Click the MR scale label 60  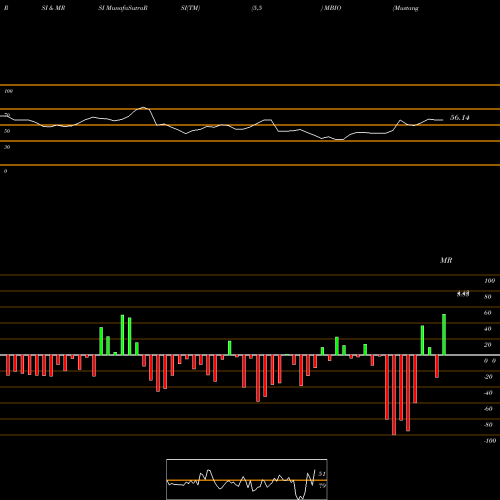tap(487, 313)
